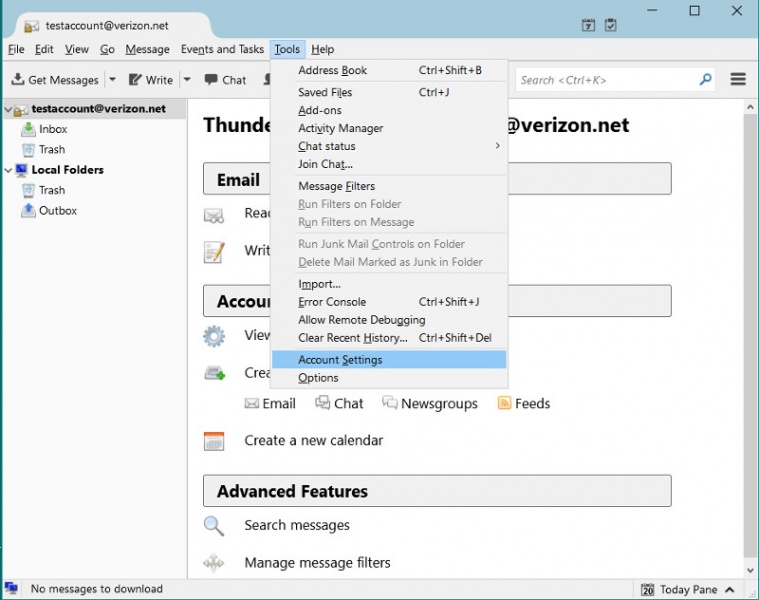
Task: Click the Local Folders computer icon
Action: (x=21, y=170)
